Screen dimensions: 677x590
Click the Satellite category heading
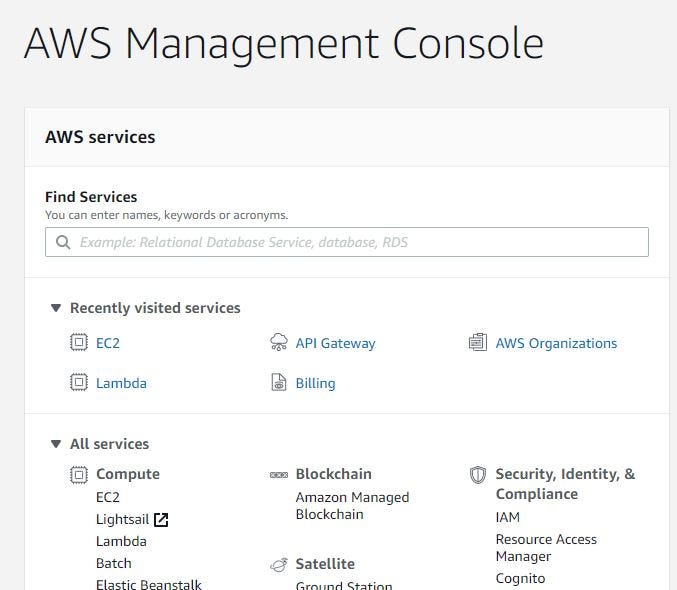[325, 564]
